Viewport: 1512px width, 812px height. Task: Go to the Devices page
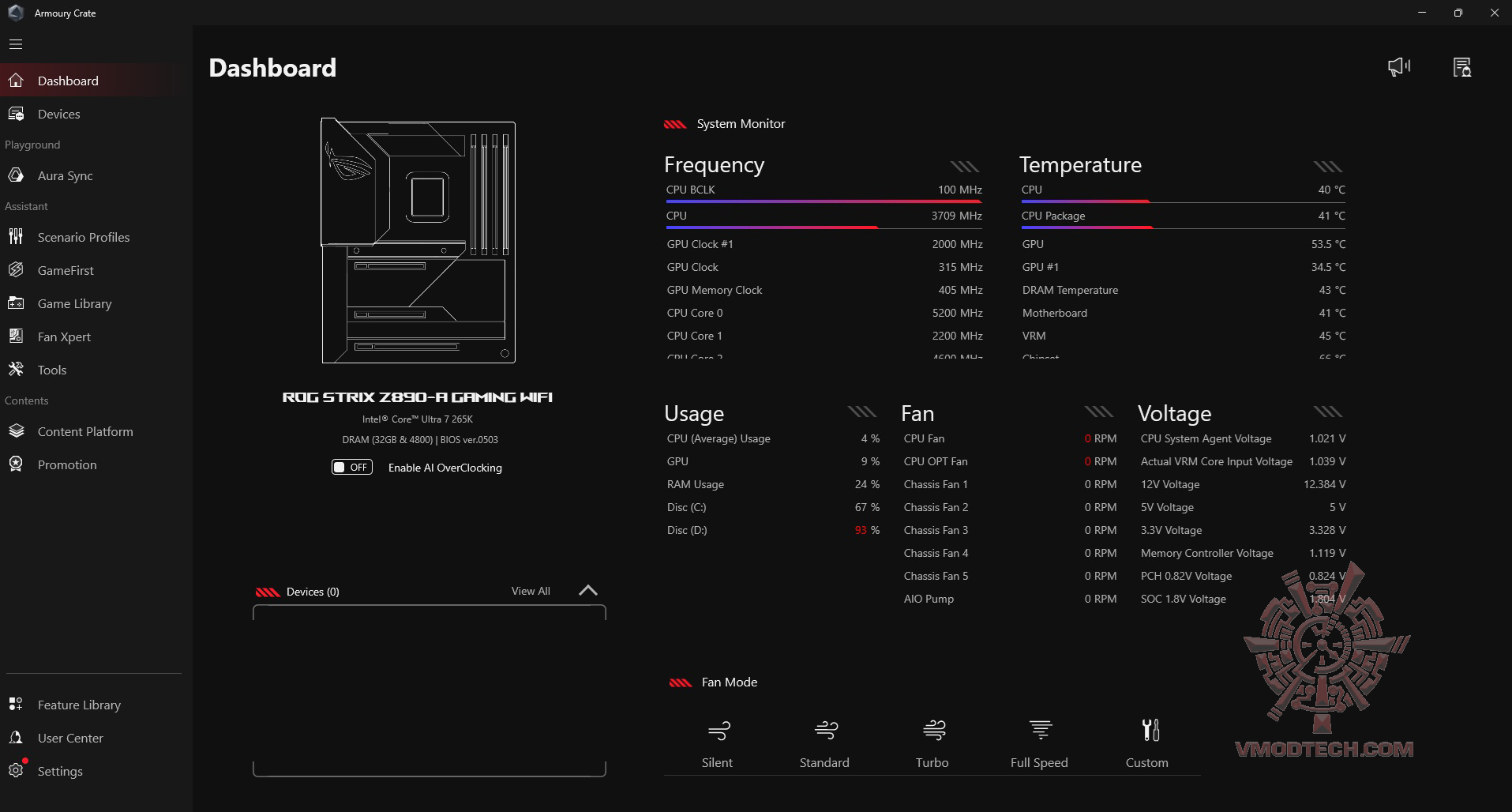96,114
